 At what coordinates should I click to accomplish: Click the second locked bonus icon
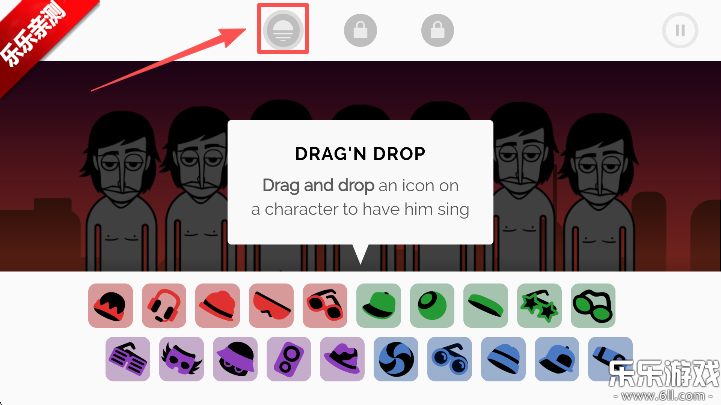coord(360,30)
